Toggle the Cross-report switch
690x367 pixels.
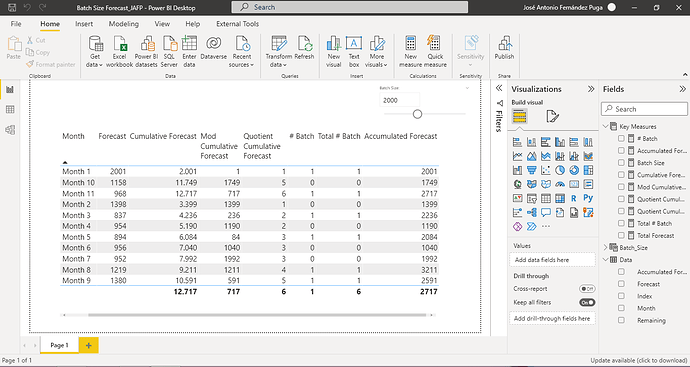point(587,289)
